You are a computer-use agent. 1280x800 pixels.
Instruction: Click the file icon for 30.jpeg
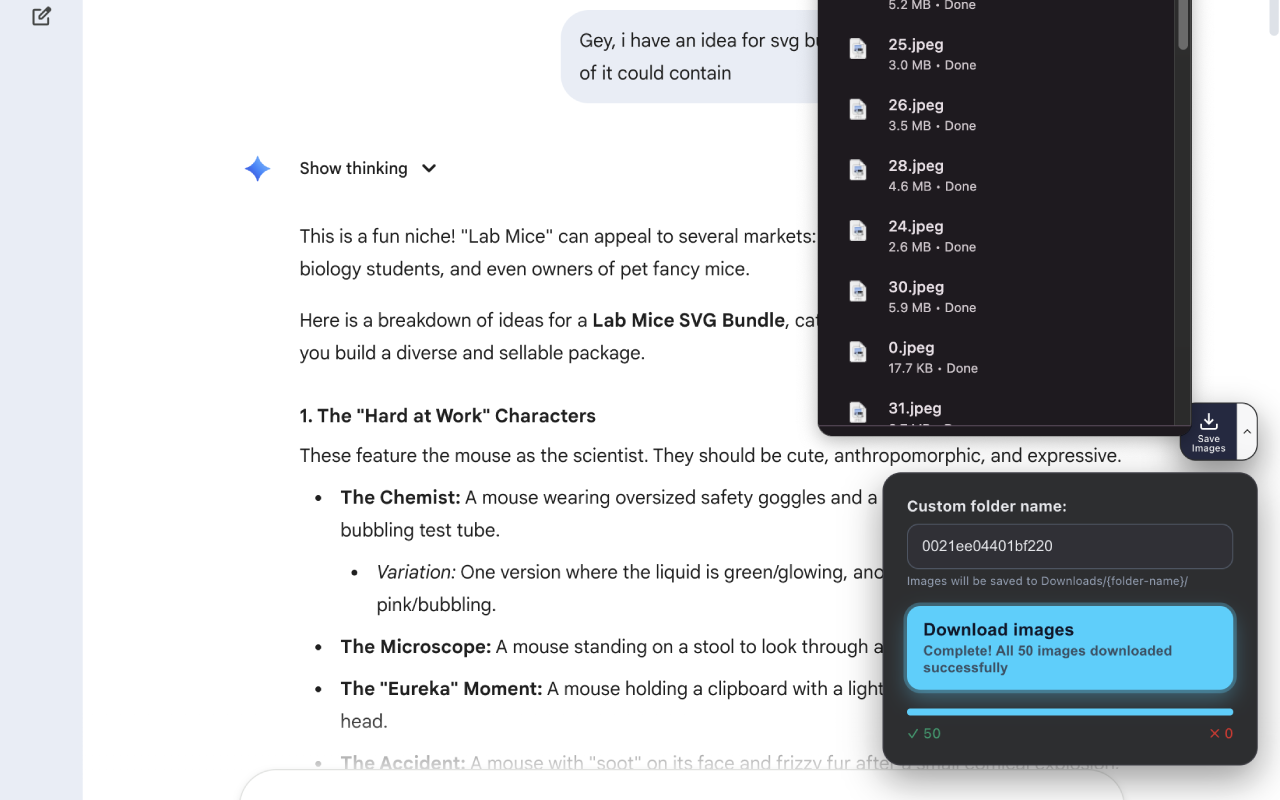point(858,291)
